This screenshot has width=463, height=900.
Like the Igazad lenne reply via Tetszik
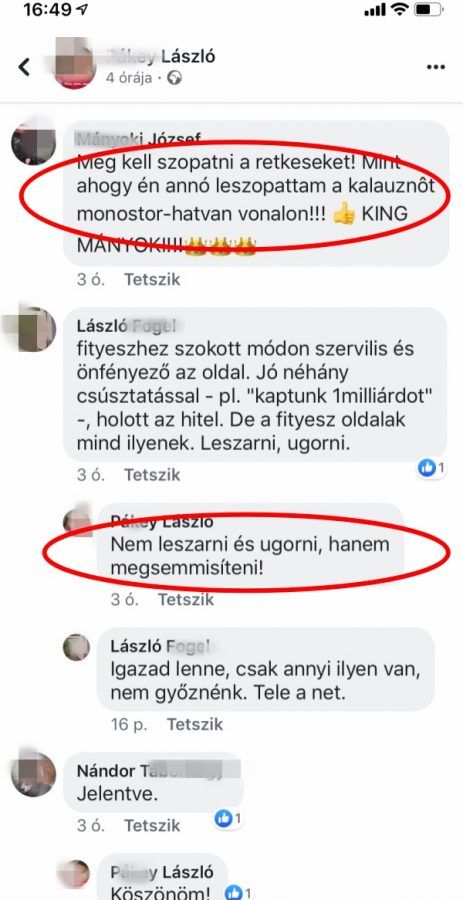[195, 724]
